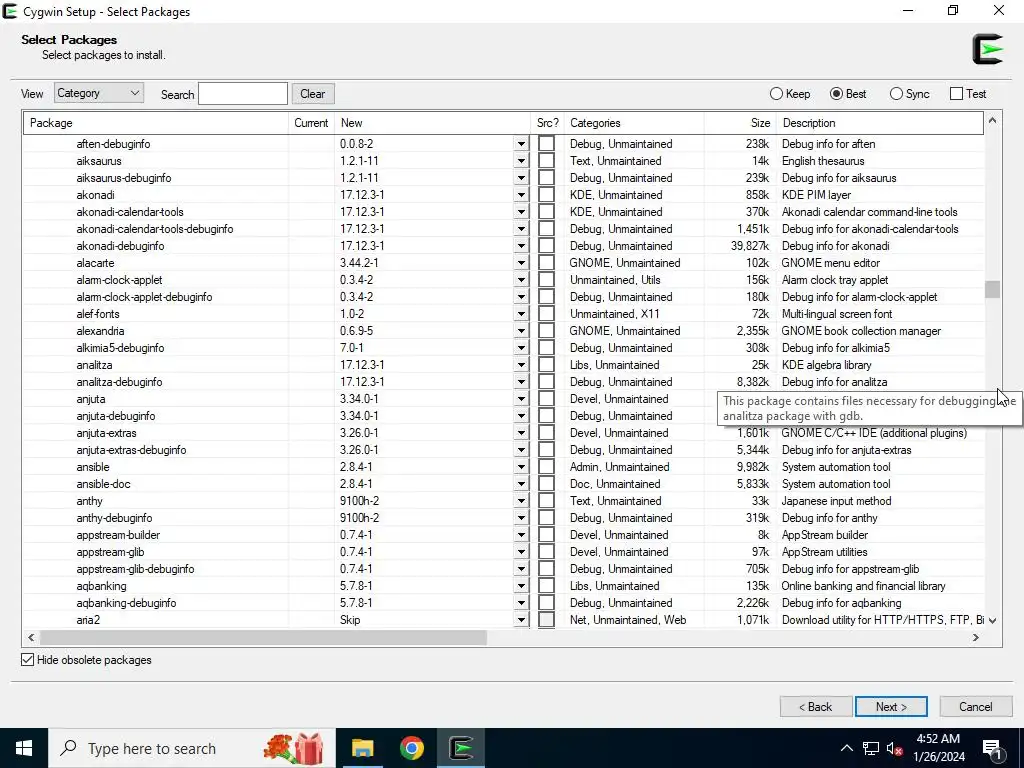Click the Description column header
This screenshot has height=768, width=1024.
[880, 123]
